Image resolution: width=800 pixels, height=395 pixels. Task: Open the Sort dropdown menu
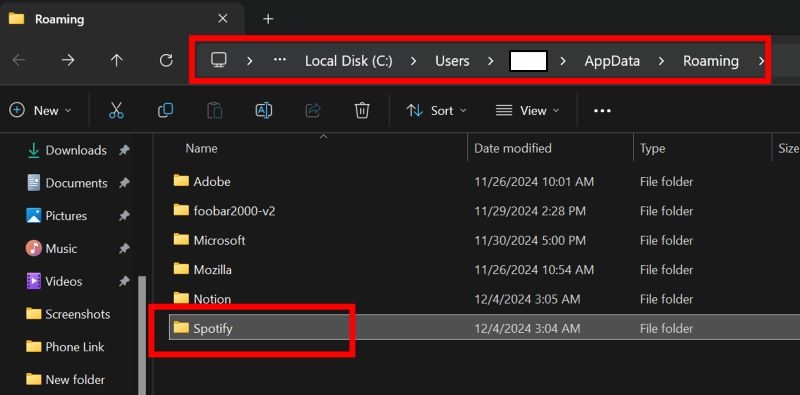tap(437, 110)
